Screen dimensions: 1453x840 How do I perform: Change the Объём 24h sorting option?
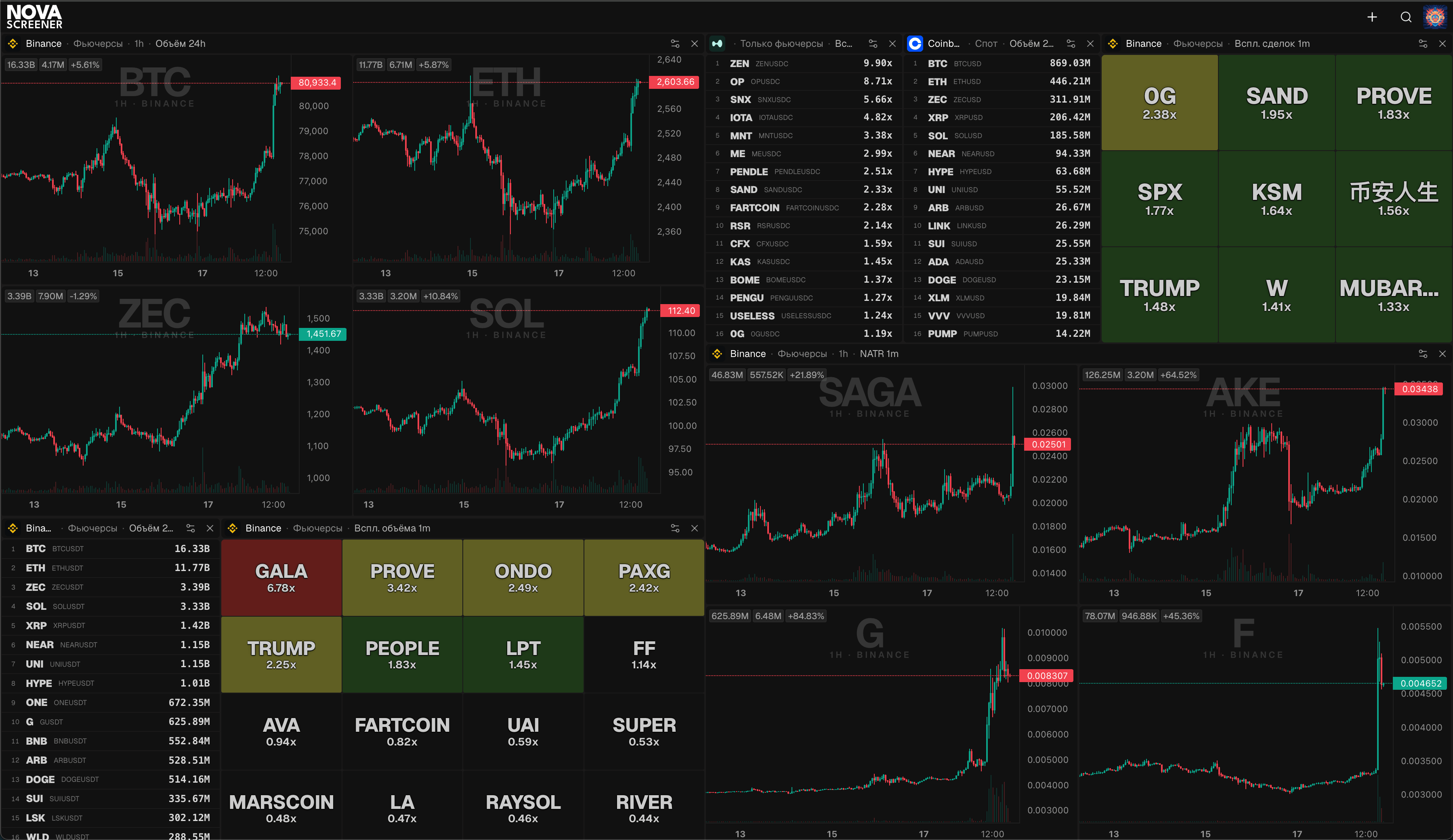click(x=181, y=44)
